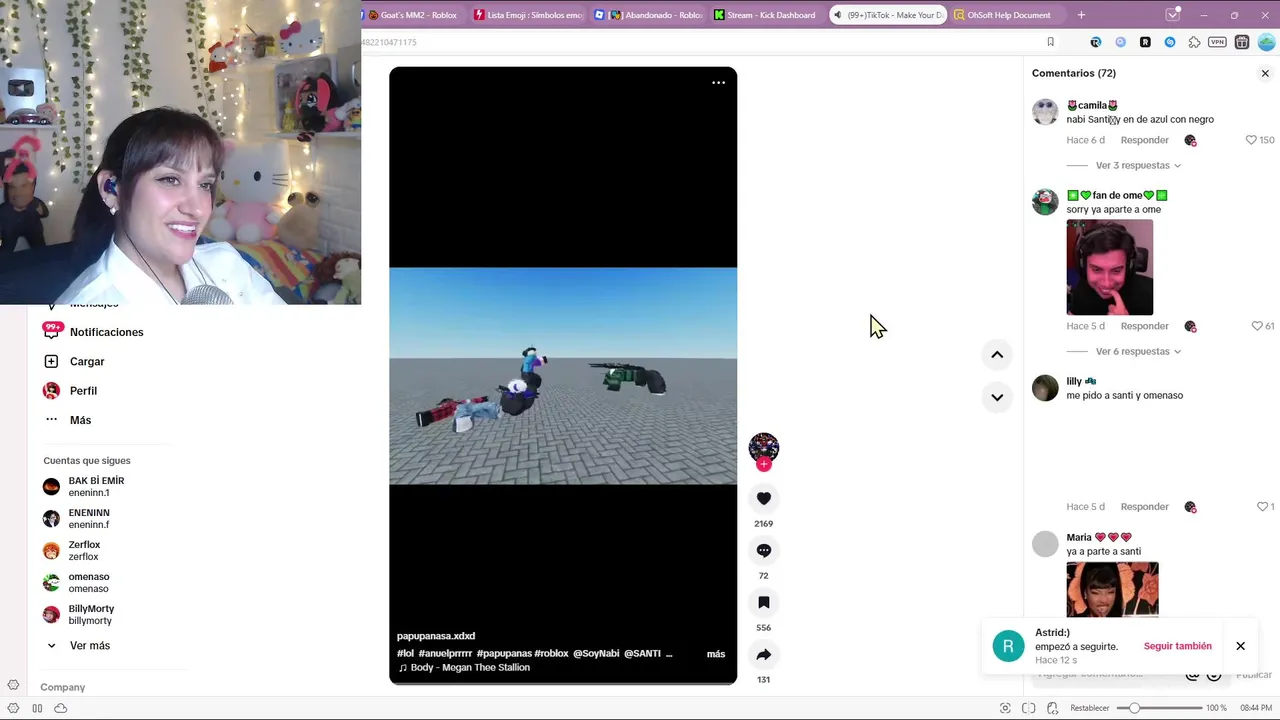The height and width of the screenshot is (720, 1280).
Task: Follow creator via red plus badge
Action: click(x=764, y=464)
